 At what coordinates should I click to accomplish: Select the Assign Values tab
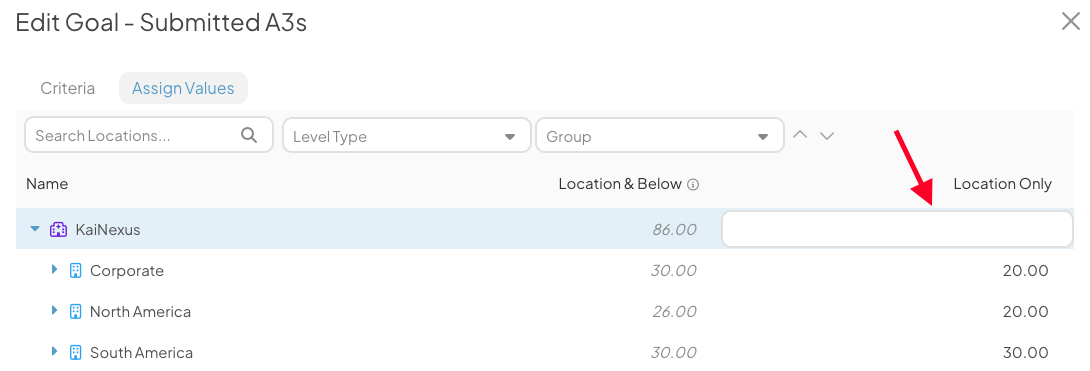(x=184, y=88)
